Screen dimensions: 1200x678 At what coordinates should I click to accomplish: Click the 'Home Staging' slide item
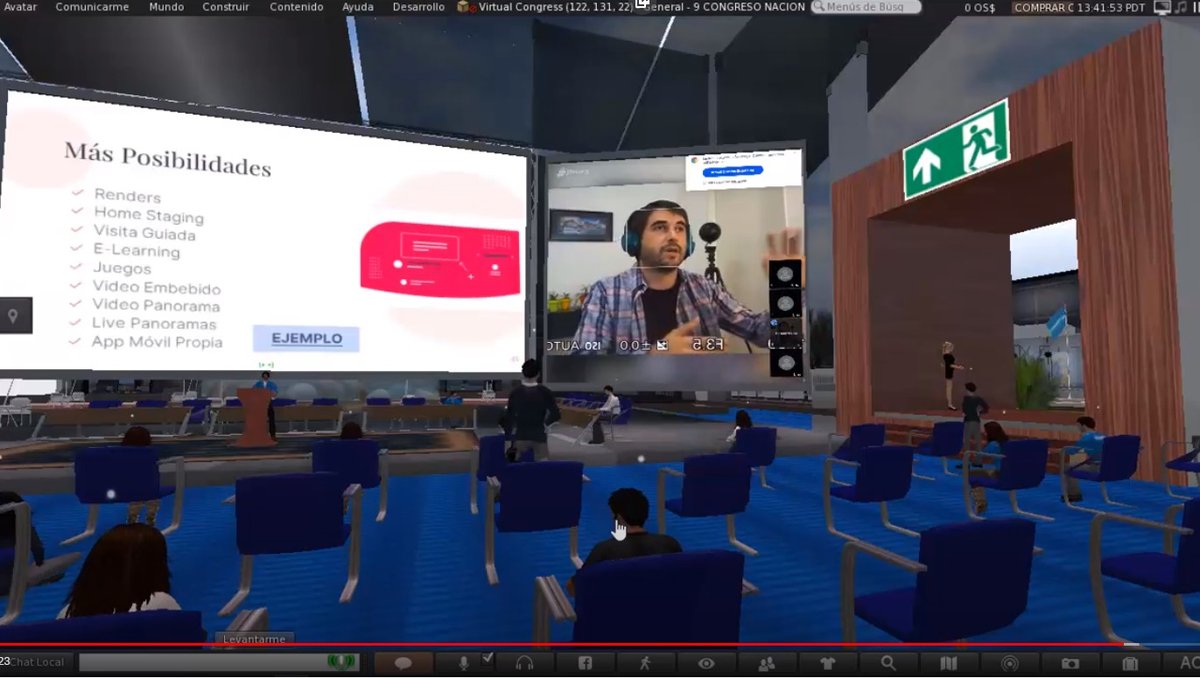point(149,215)
